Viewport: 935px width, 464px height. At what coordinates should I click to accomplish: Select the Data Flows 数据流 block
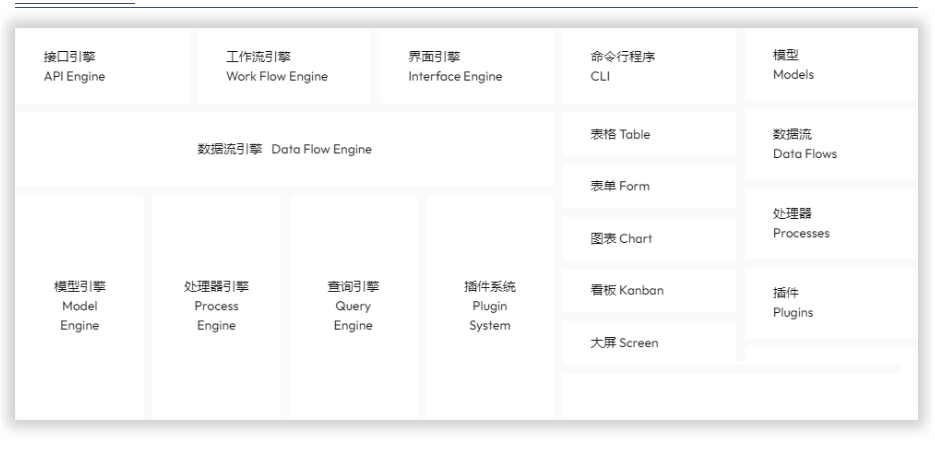pos(831,144)
